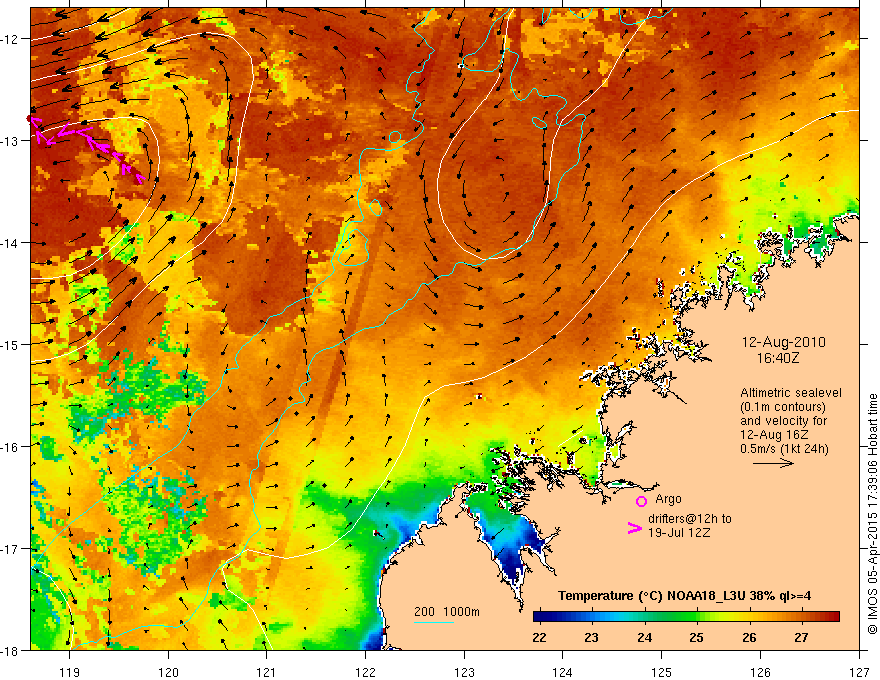Click the colorbar tick label 25
880x680 pixels.
click(x=696, y=637)
